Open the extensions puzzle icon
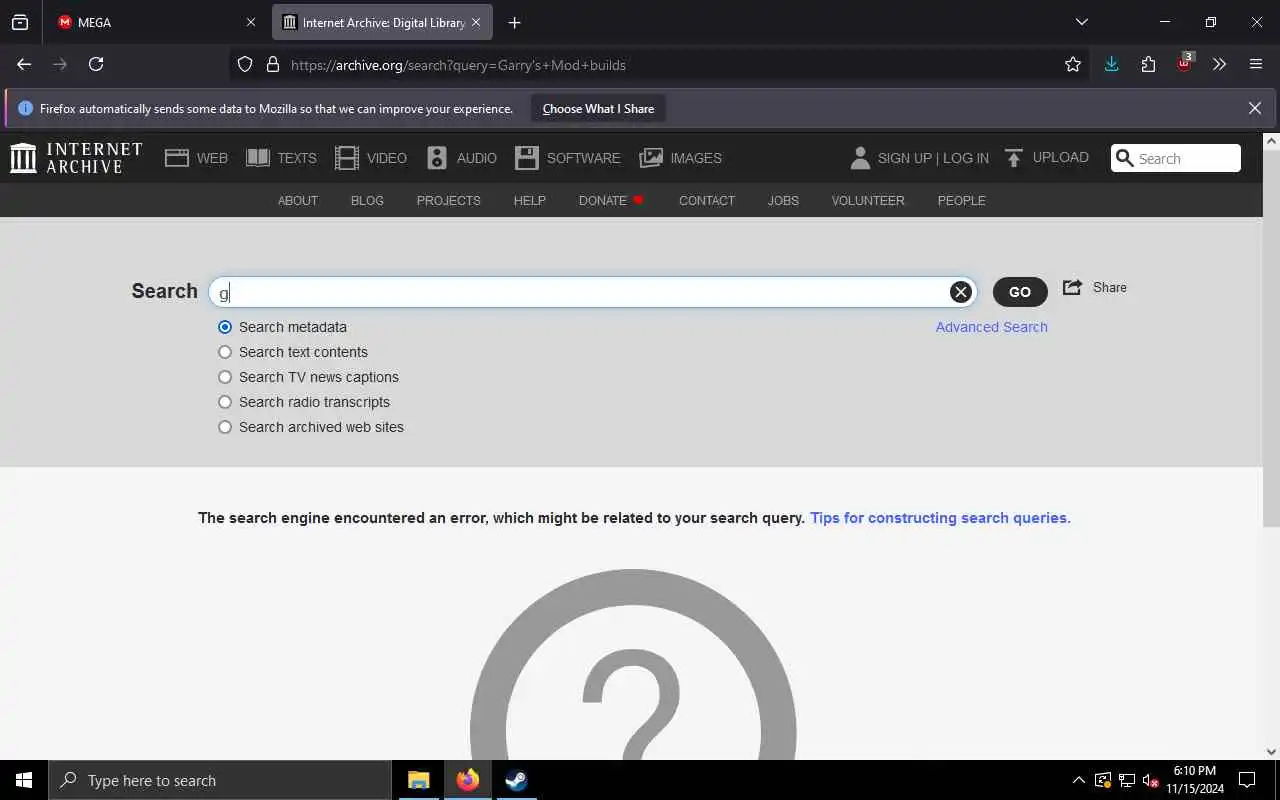Screen dimensions: 1280x800 pos(1148,64)
